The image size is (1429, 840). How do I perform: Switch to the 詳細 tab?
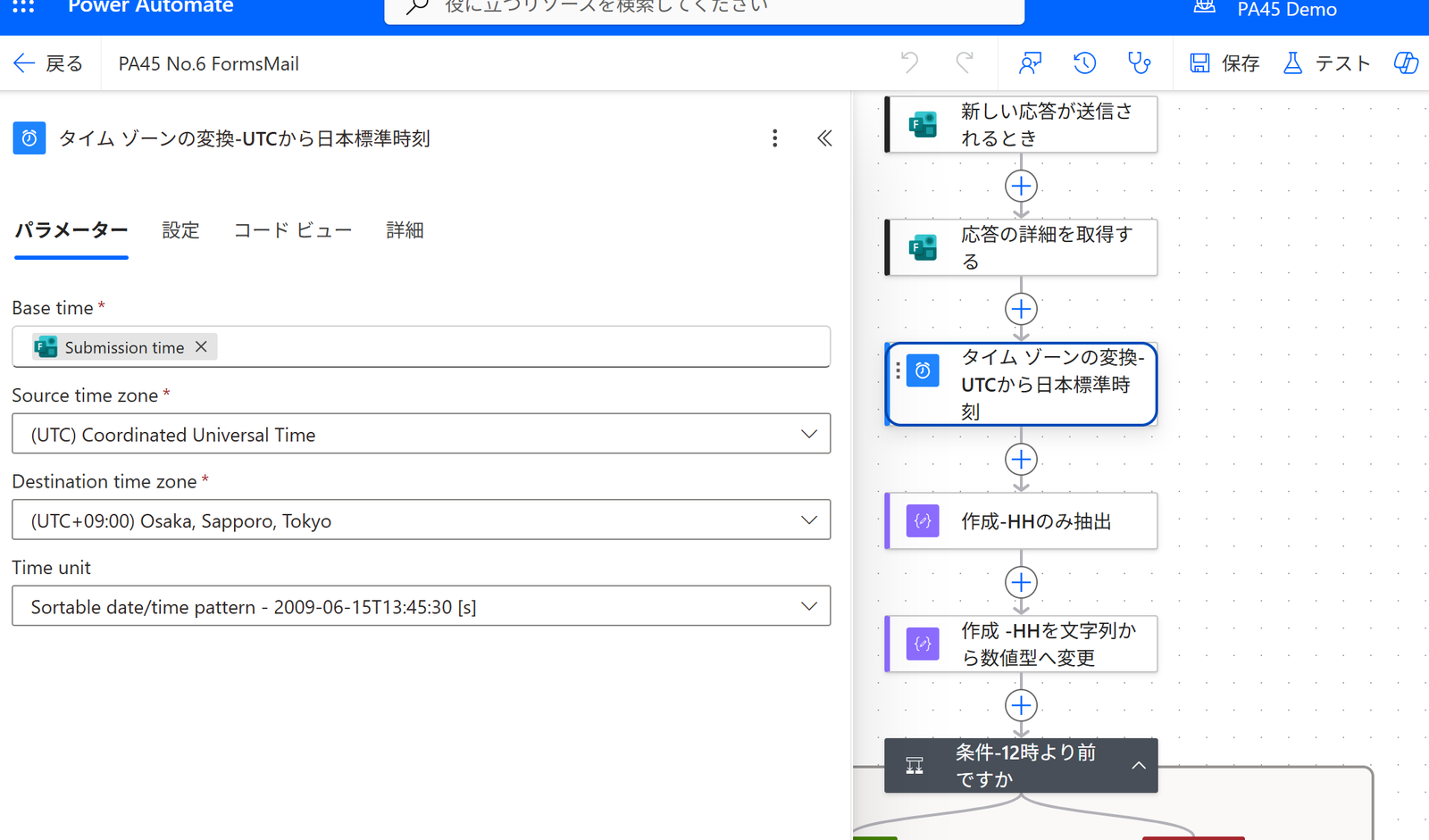[405, 230]
